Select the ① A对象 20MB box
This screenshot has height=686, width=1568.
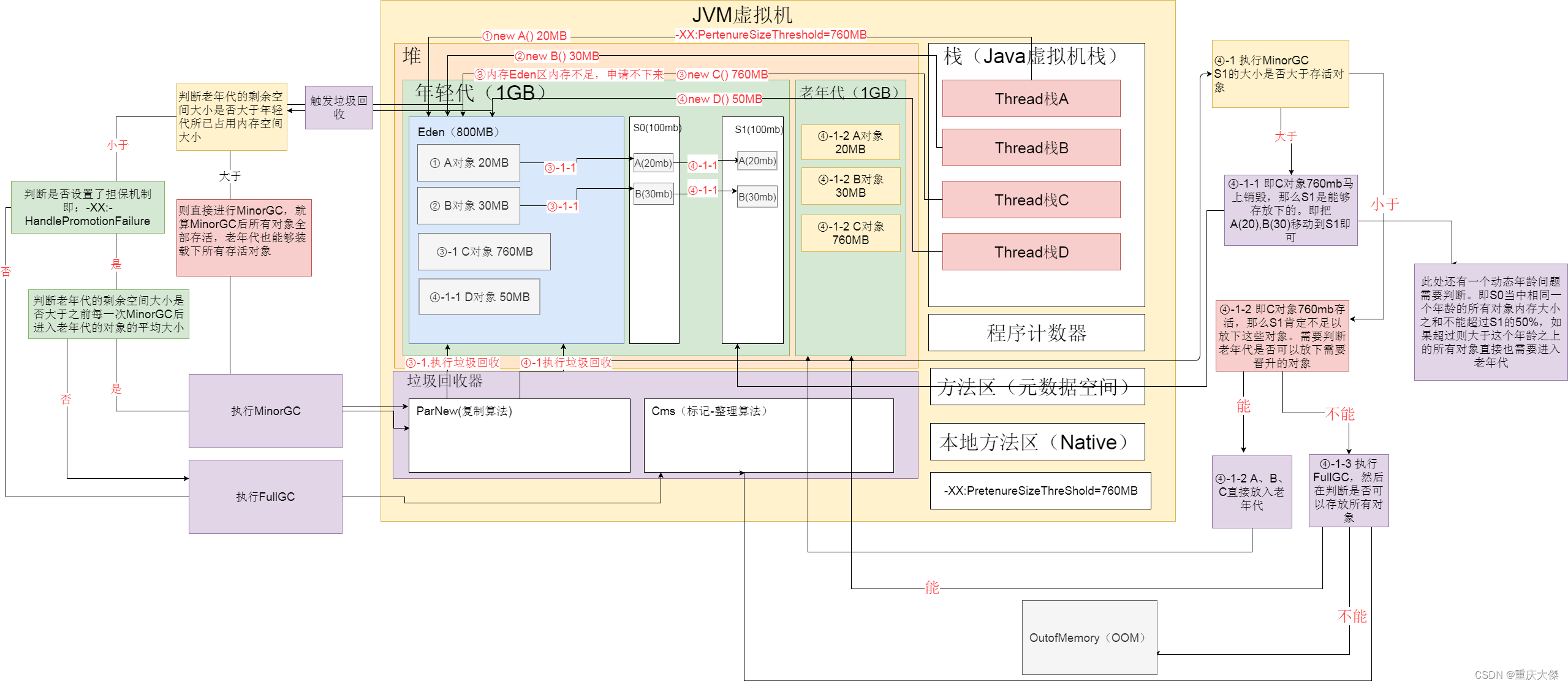point(468,162)
